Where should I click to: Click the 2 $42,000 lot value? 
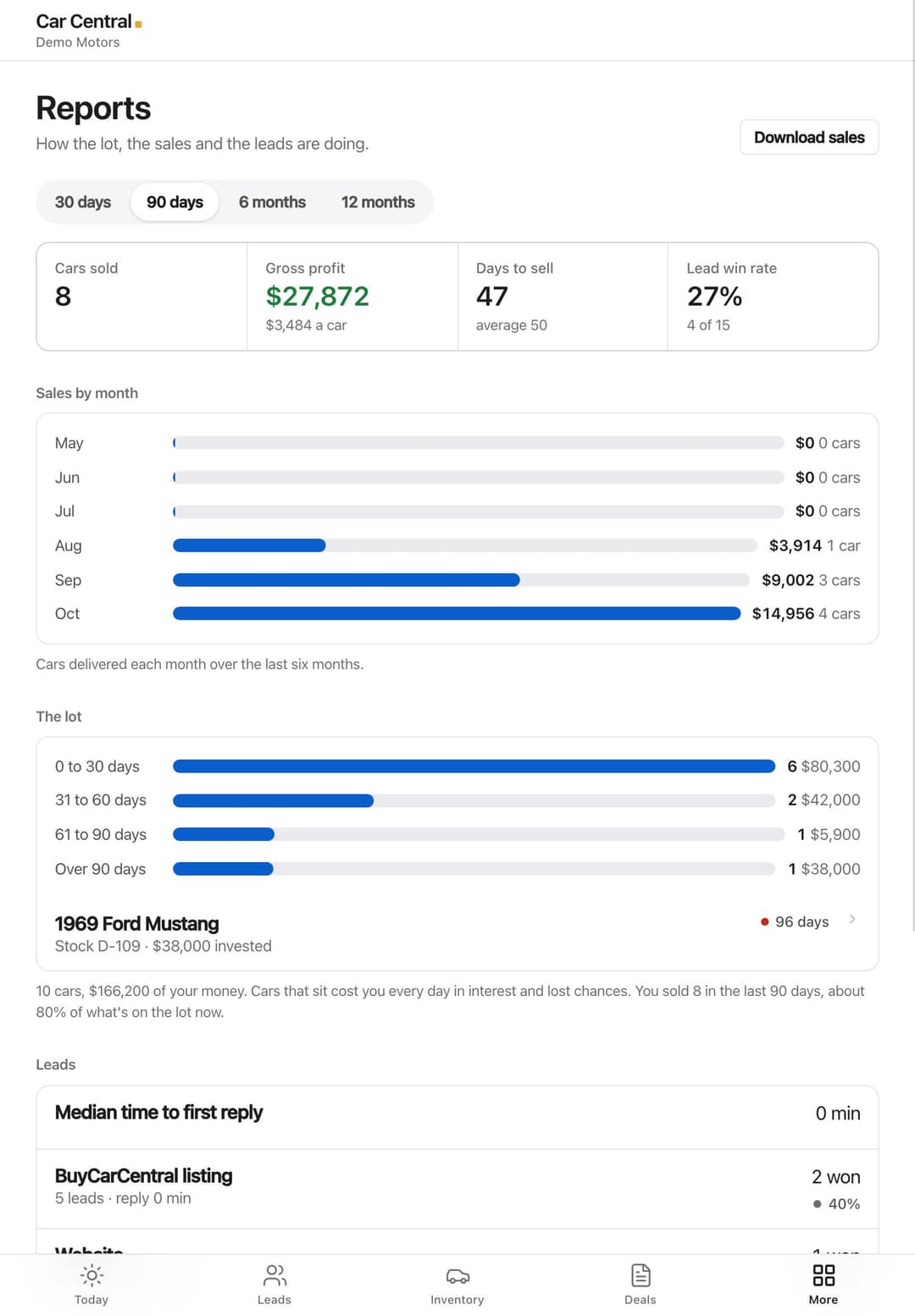823,800
